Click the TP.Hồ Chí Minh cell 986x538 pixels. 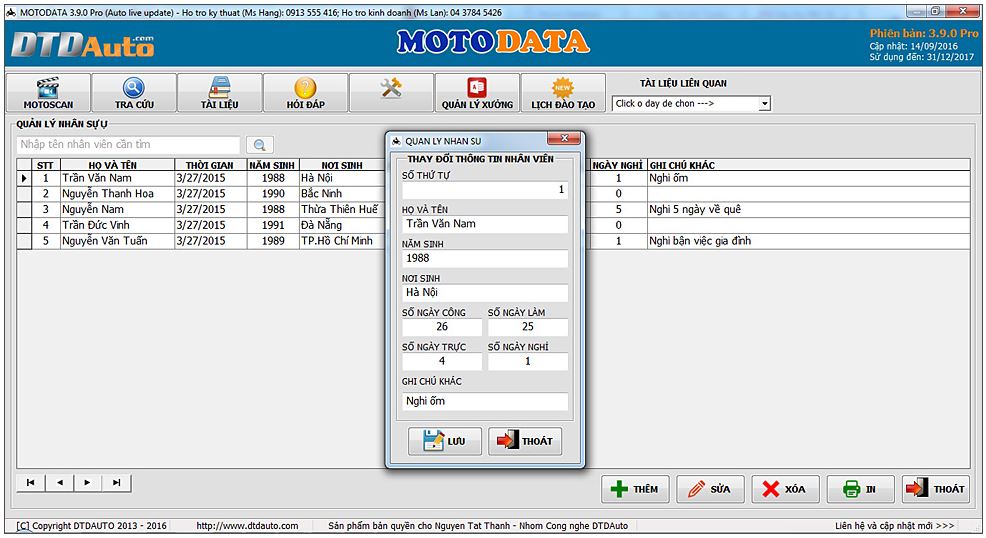coord(342,241)
